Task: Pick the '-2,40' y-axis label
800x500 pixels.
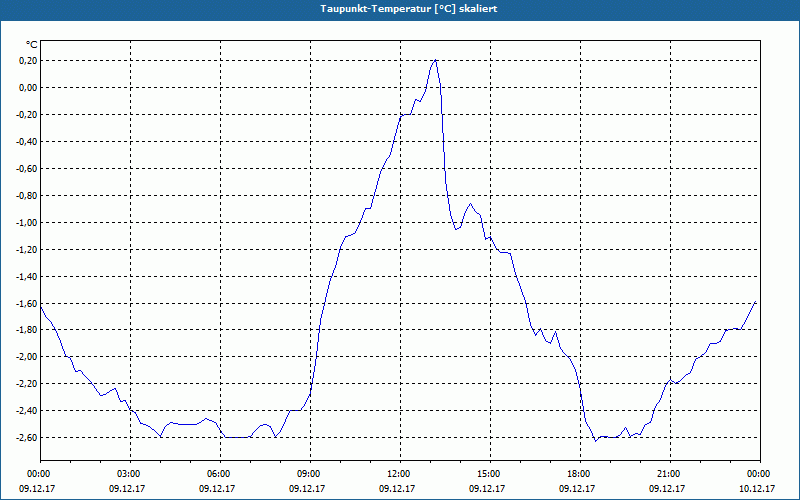Action: (28, 411)
